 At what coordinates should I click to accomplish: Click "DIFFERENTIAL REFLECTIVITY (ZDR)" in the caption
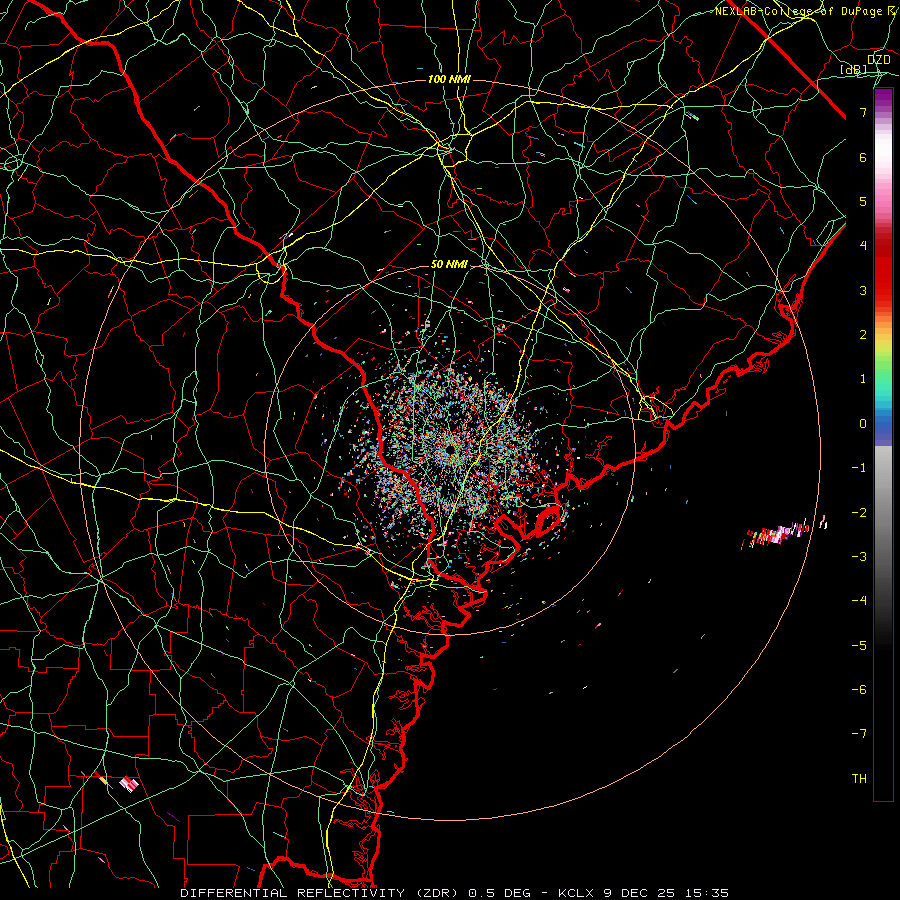(x=321, y=893)
